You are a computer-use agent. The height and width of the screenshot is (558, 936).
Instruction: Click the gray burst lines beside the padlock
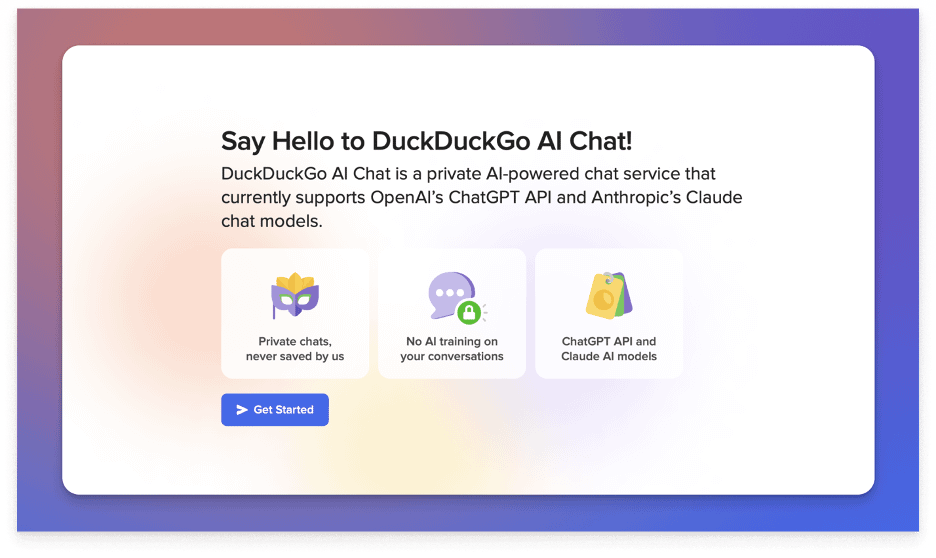[485, 312]
